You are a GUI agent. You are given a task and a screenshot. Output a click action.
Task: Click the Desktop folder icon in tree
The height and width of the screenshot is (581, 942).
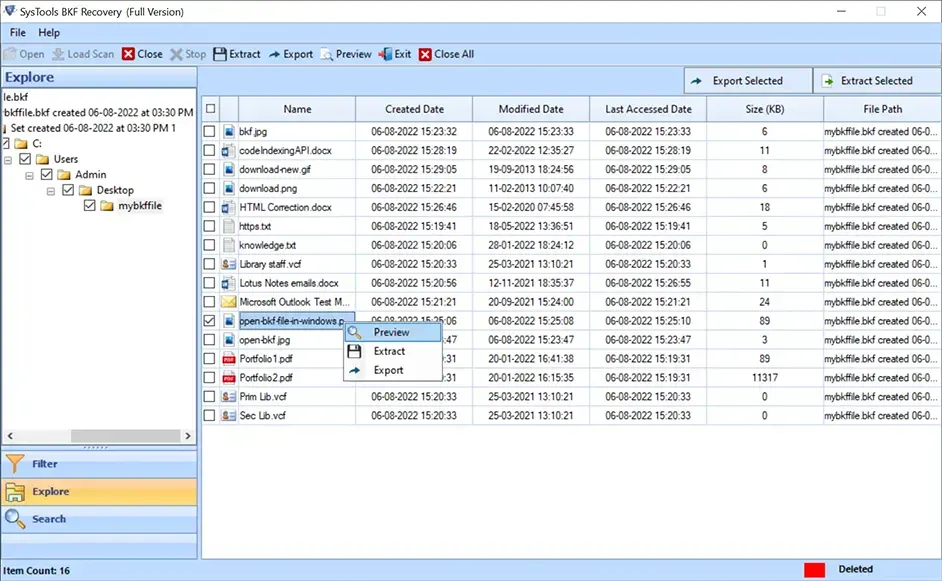coord(85,190)
